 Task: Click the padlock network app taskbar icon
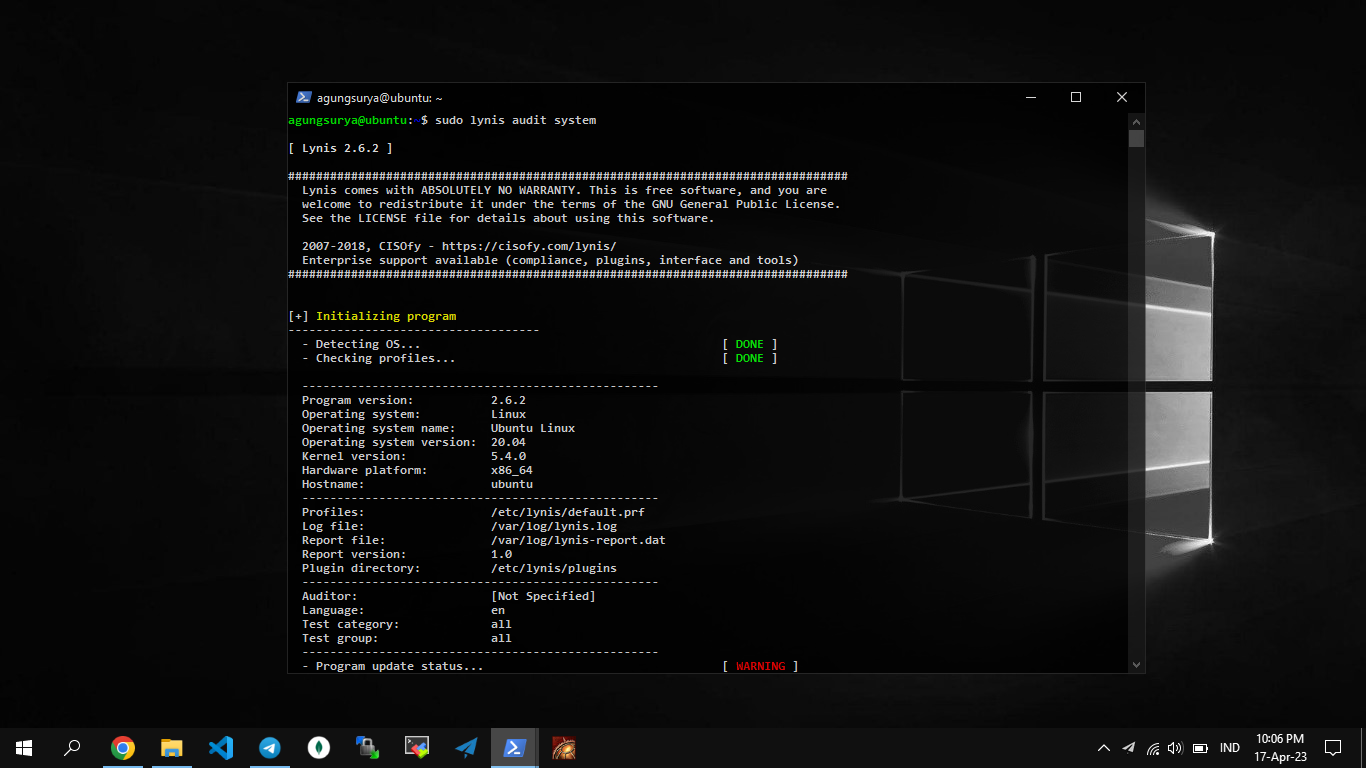[x=367, y=747]
